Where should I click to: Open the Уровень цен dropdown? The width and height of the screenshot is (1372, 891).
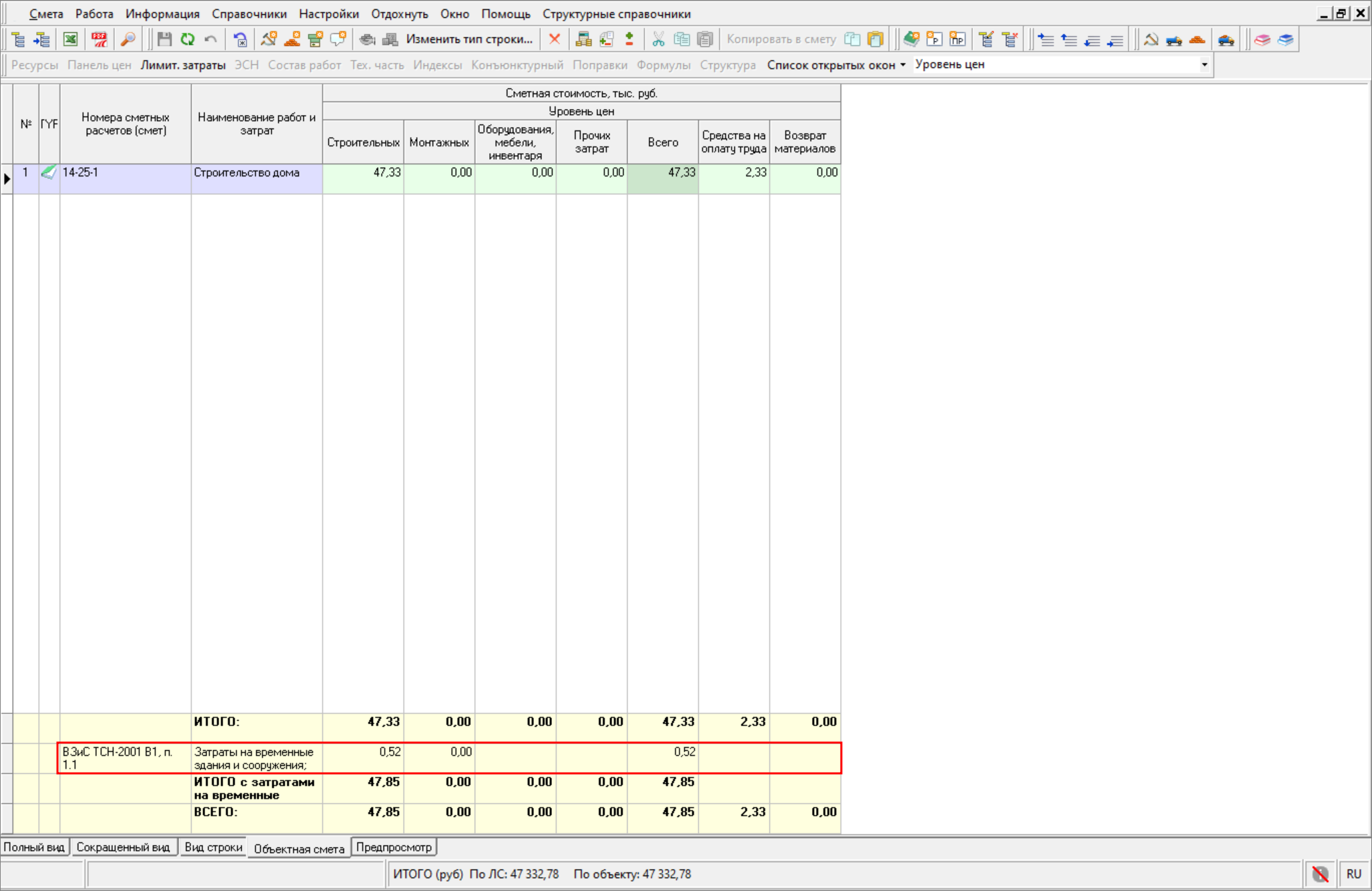[x=1204, y=65]
